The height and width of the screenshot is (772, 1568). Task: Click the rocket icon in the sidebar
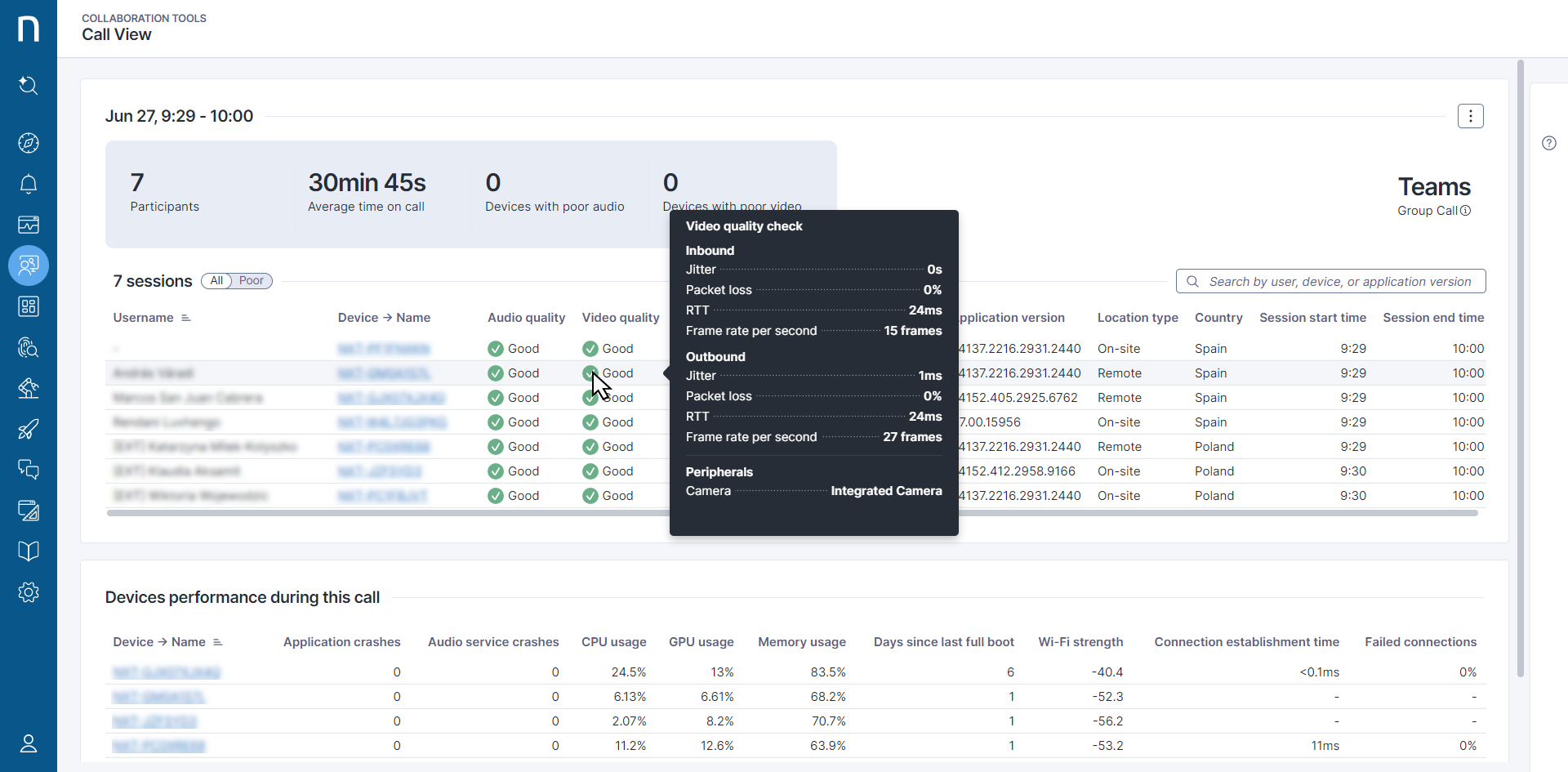pos(29,429)
